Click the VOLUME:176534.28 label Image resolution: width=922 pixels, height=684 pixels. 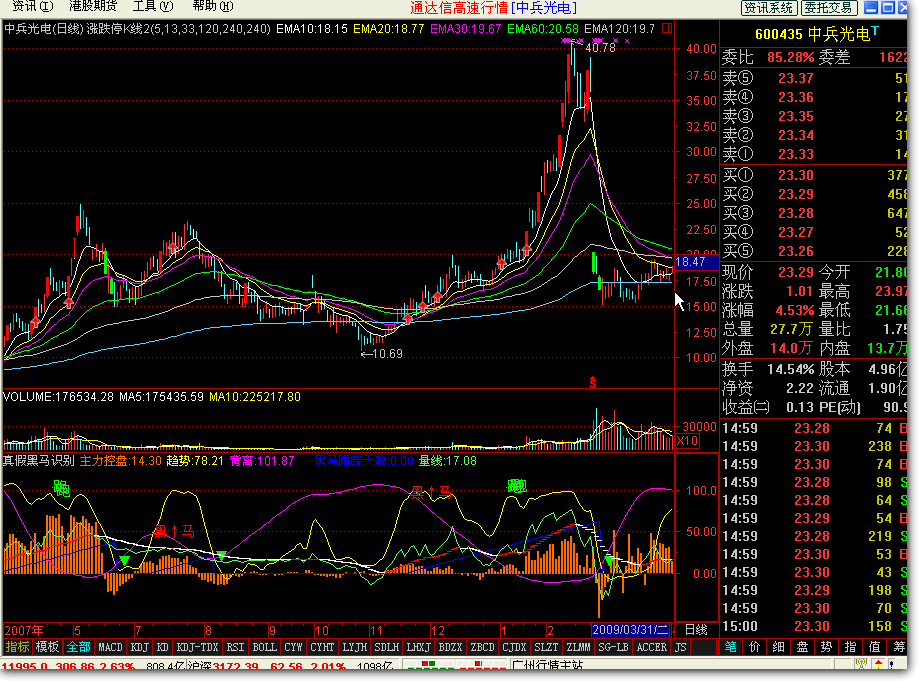click(x=58, y=397)
